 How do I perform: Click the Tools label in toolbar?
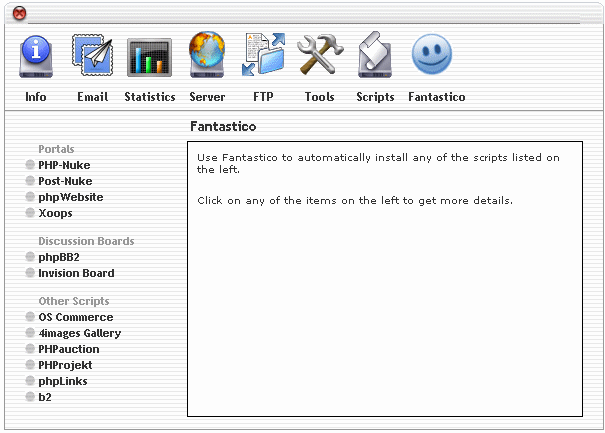pyautogui.click(x=319, y=97)
